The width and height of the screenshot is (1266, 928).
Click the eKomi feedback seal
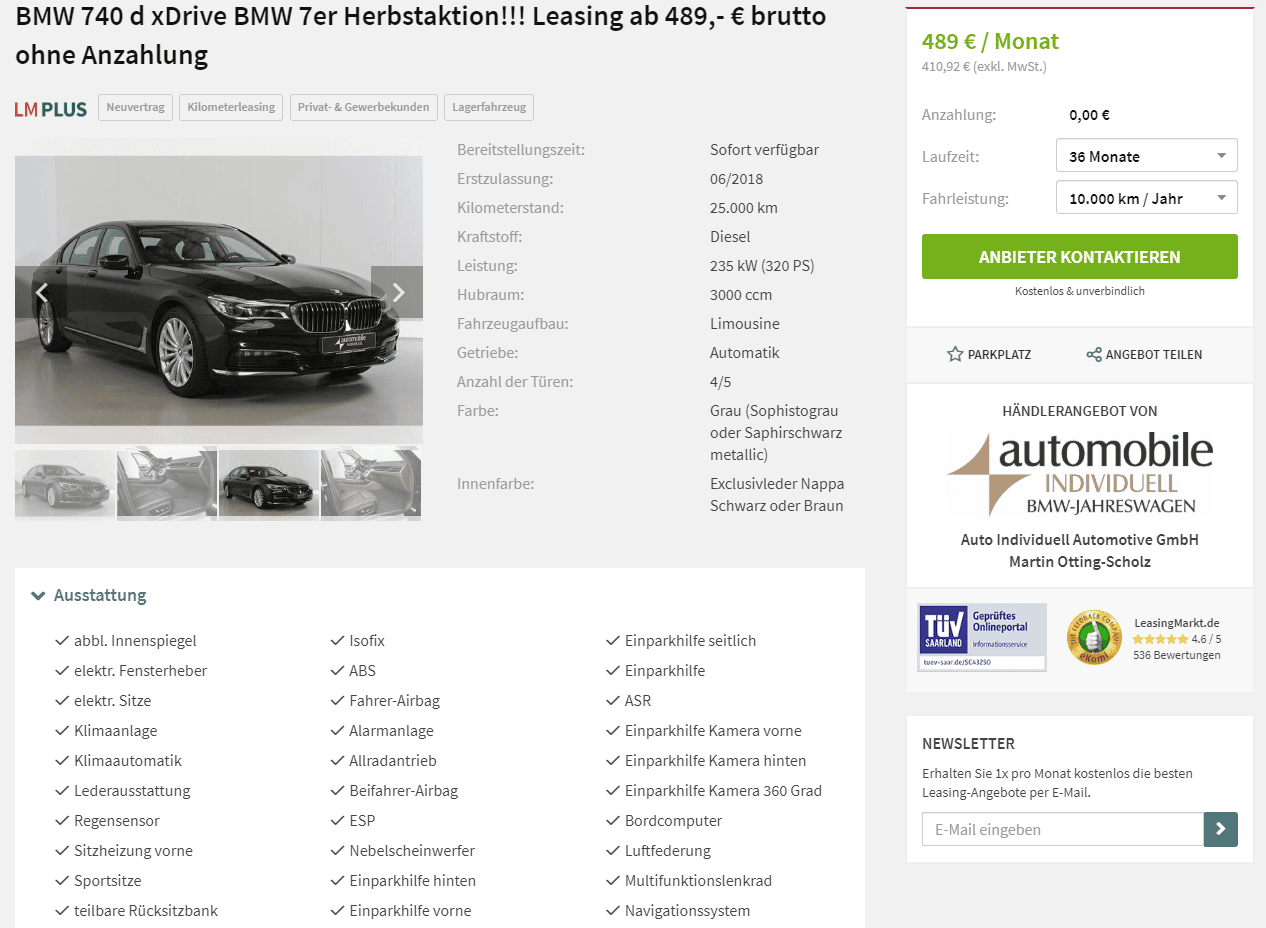click(x=1094, y=638)
